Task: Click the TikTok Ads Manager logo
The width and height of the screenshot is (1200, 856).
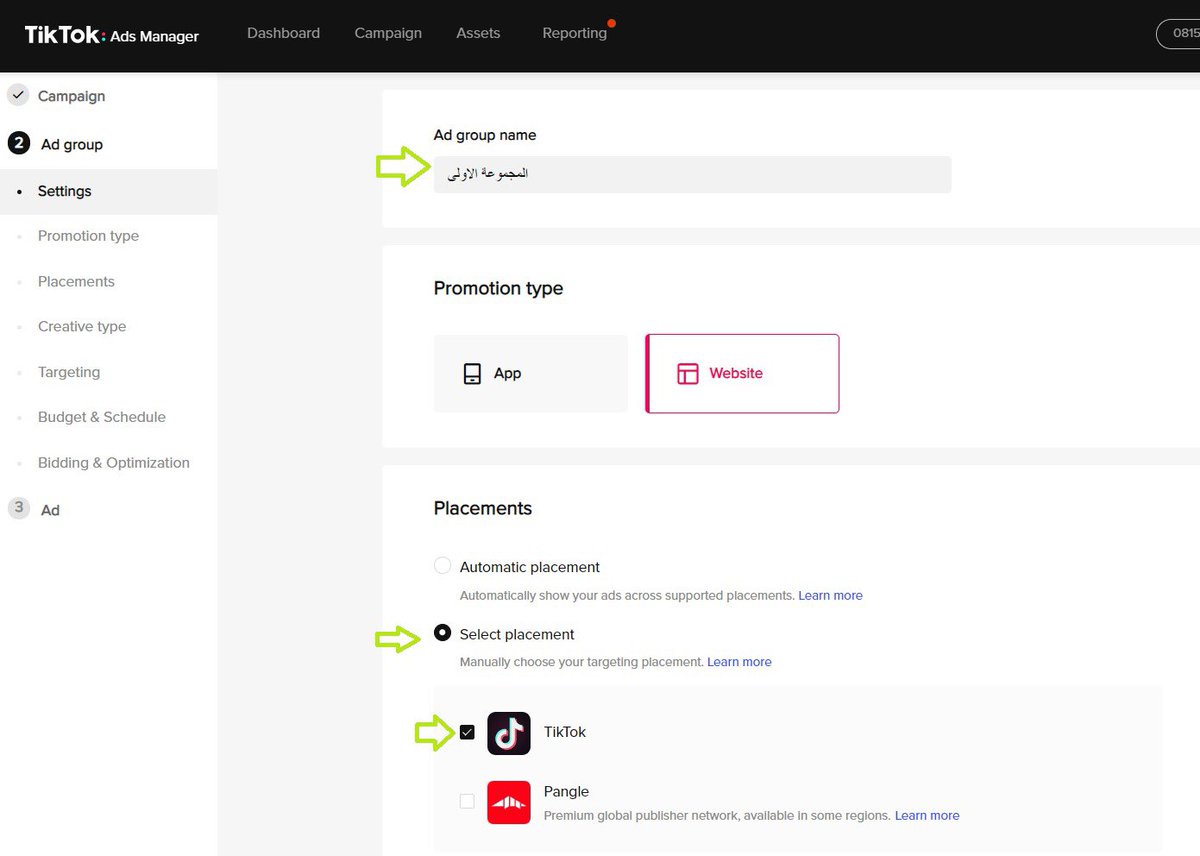Action: pos(112,35)
